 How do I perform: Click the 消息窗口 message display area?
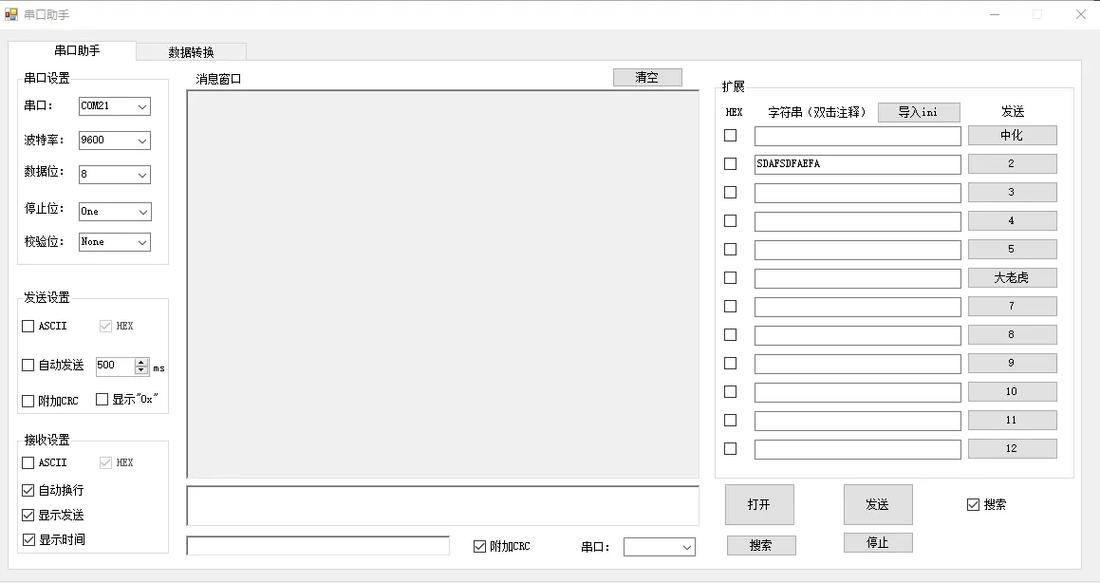tap(443, 284)
